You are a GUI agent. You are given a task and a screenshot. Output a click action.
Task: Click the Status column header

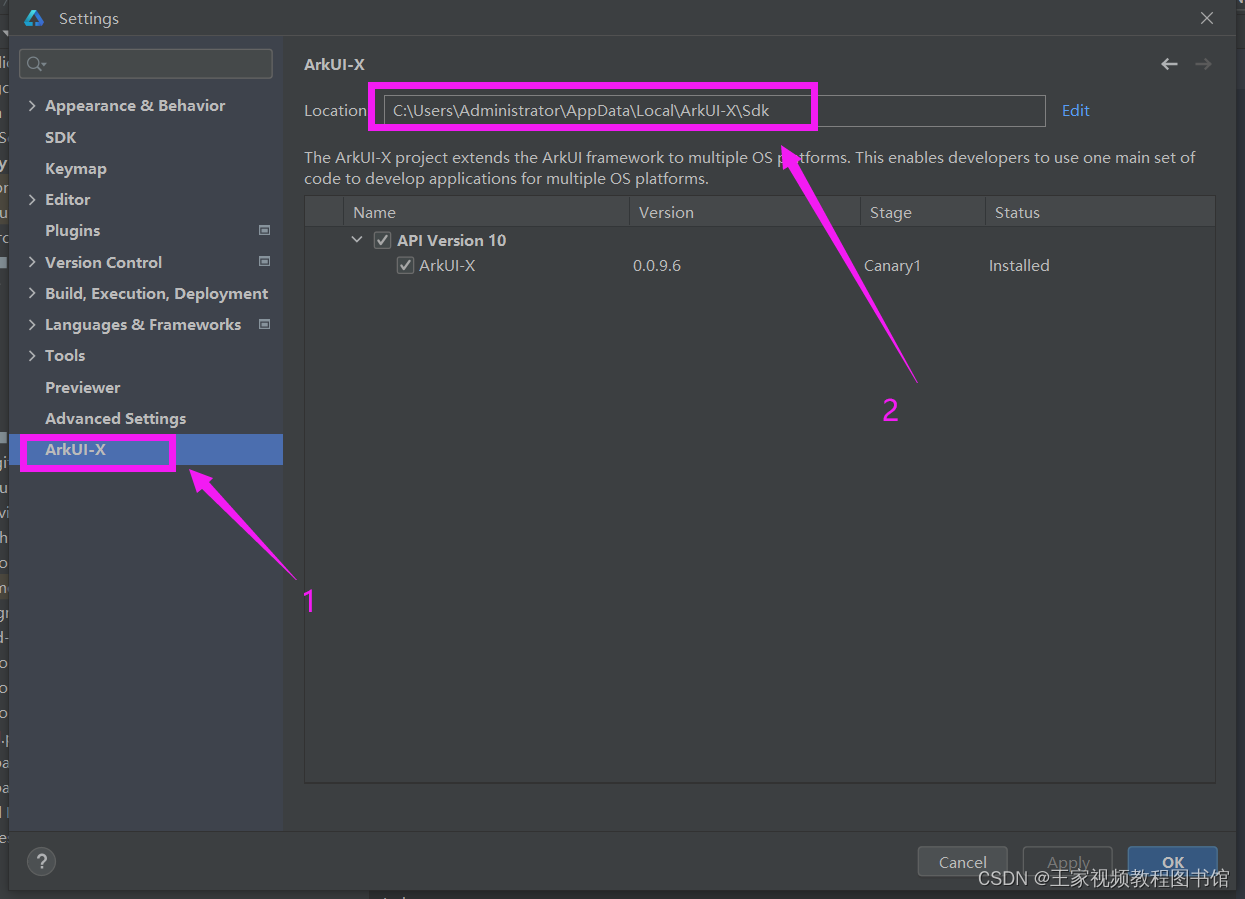(1100, 212)
